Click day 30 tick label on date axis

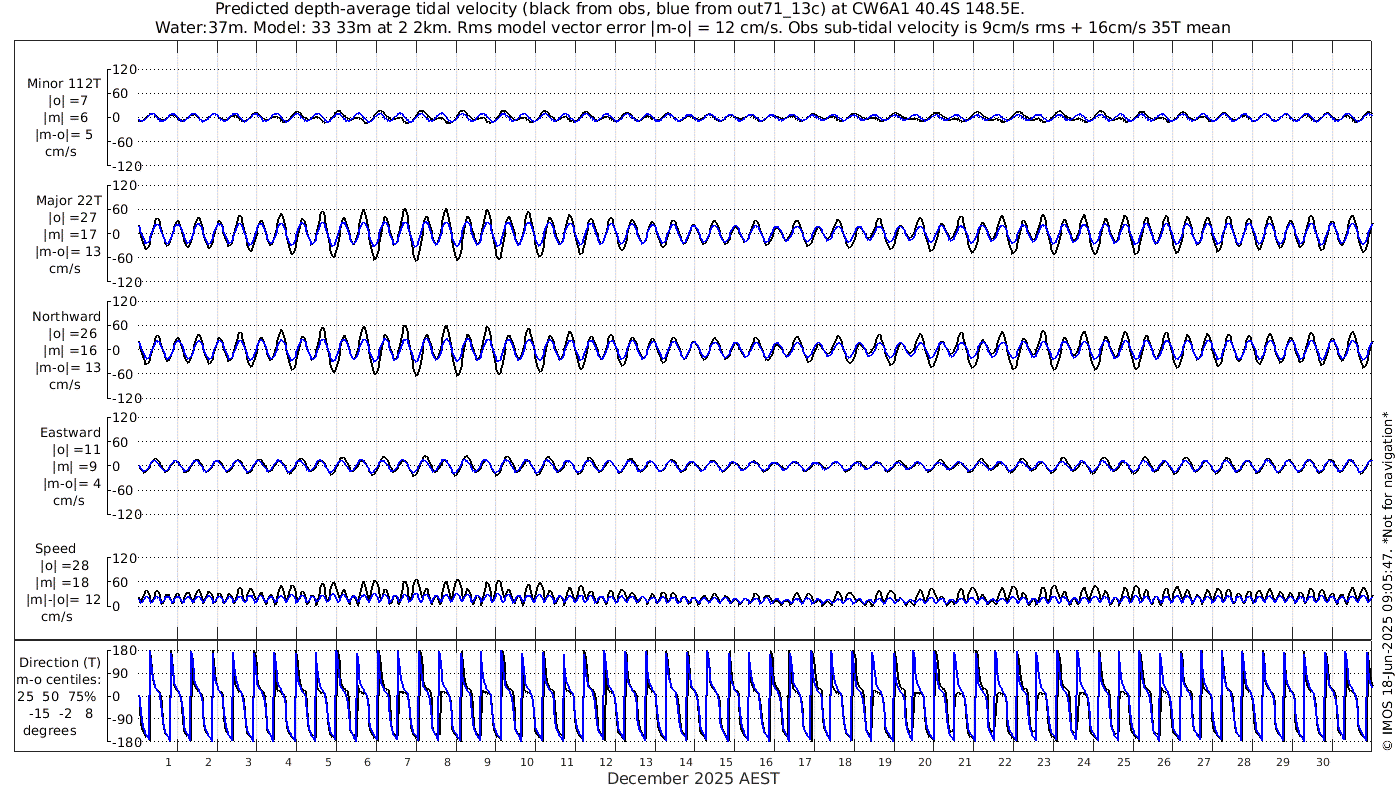point(1322,761)
